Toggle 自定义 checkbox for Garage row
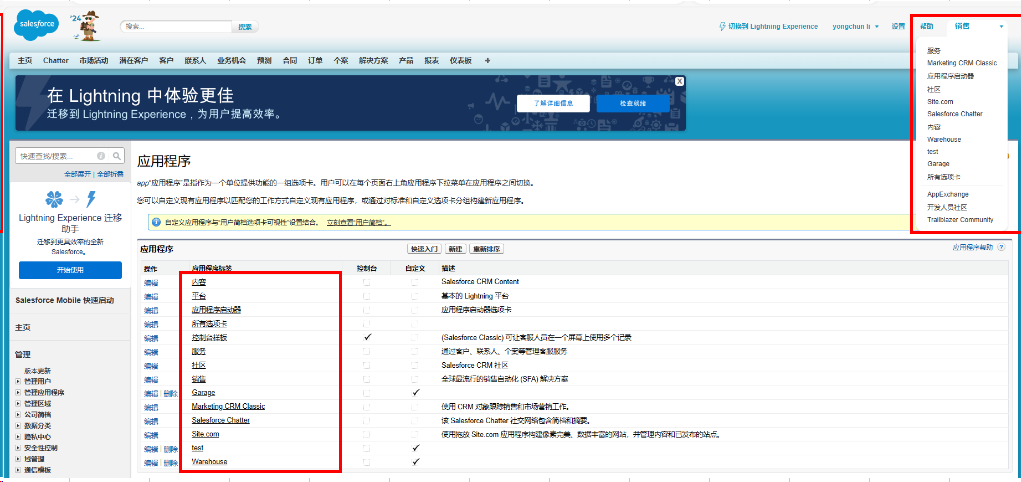The height and width of the screenshot is (482, 1021). (415, 393)
